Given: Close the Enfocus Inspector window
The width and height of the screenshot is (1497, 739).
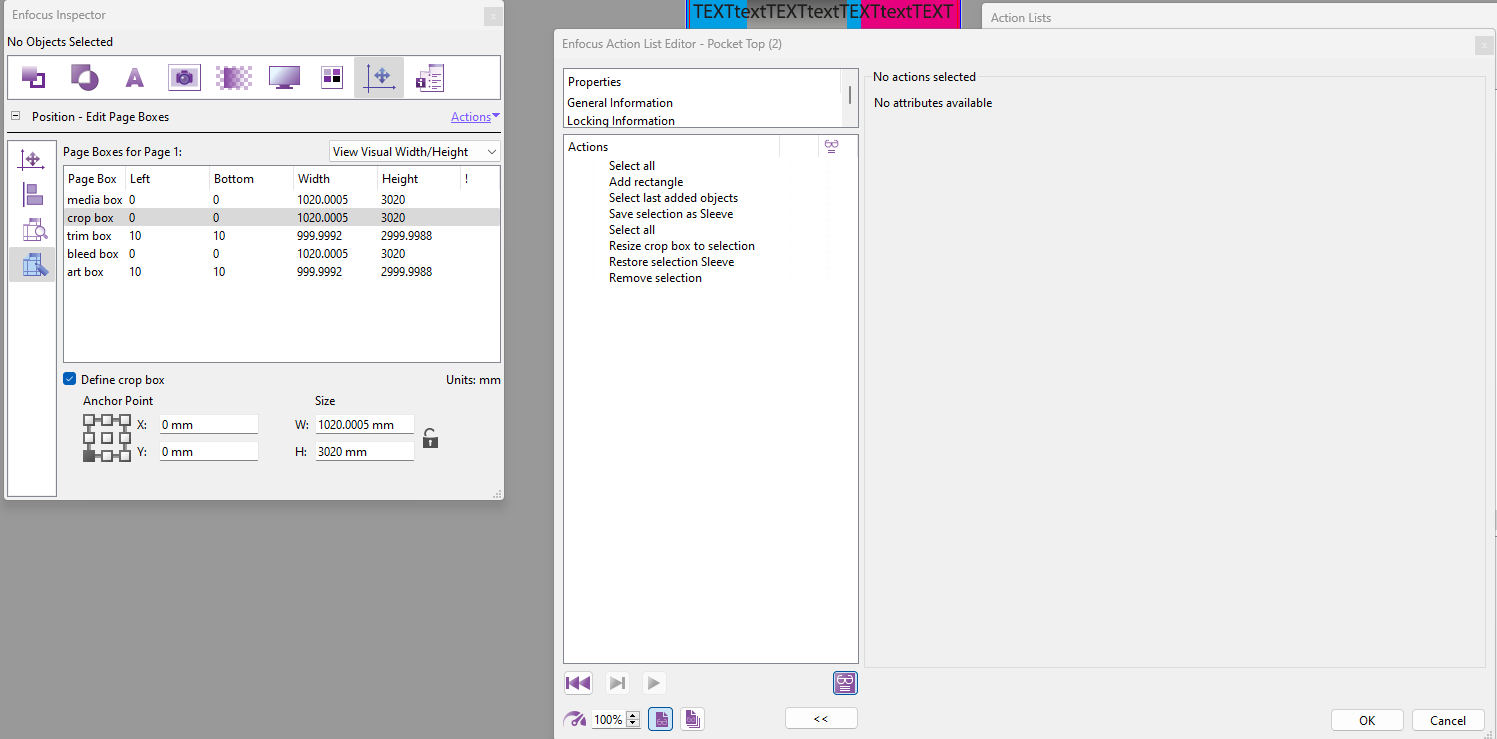Looking at the screenshot, I should point(492,16).
